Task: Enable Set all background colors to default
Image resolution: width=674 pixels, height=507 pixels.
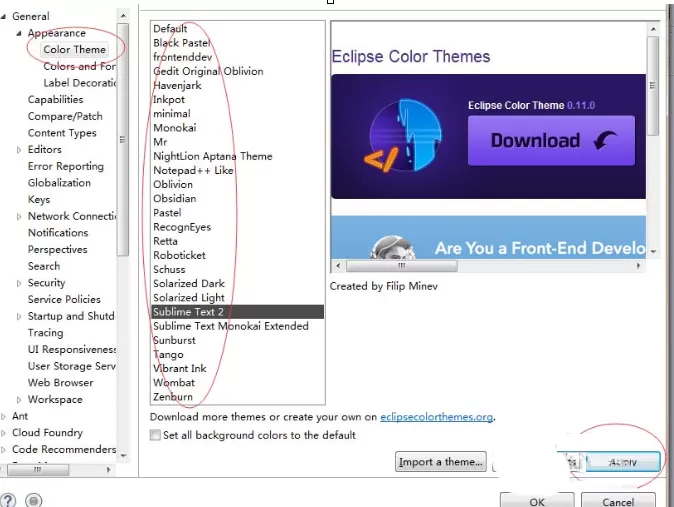Action: [x=155, y=435]
